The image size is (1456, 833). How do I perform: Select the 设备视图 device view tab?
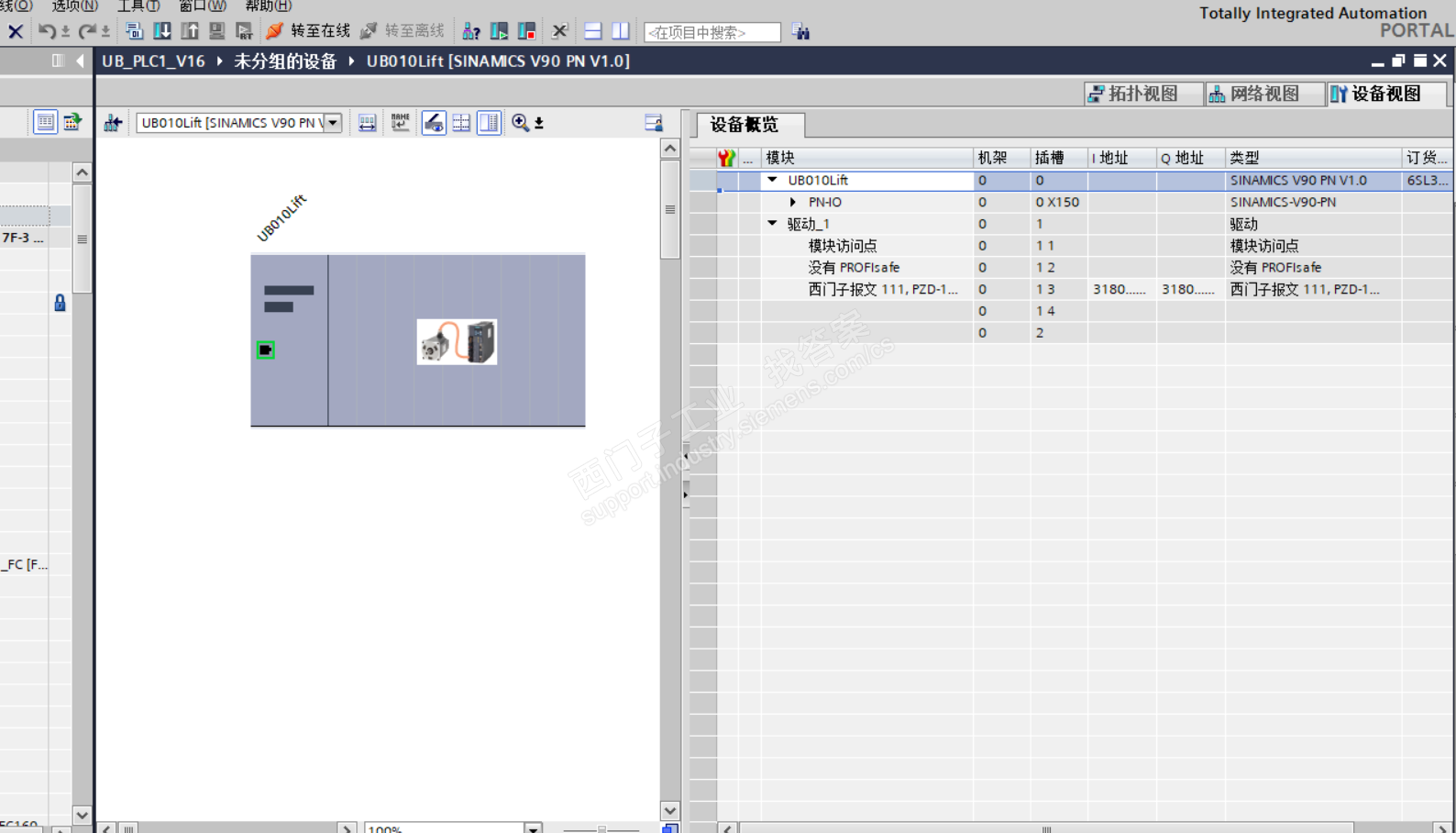tap(1386, 94)
